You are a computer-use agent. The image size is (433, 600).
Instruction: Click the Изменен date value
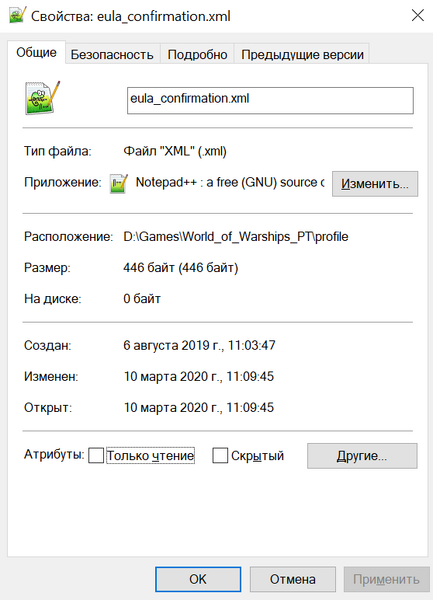tap(199, 377)
